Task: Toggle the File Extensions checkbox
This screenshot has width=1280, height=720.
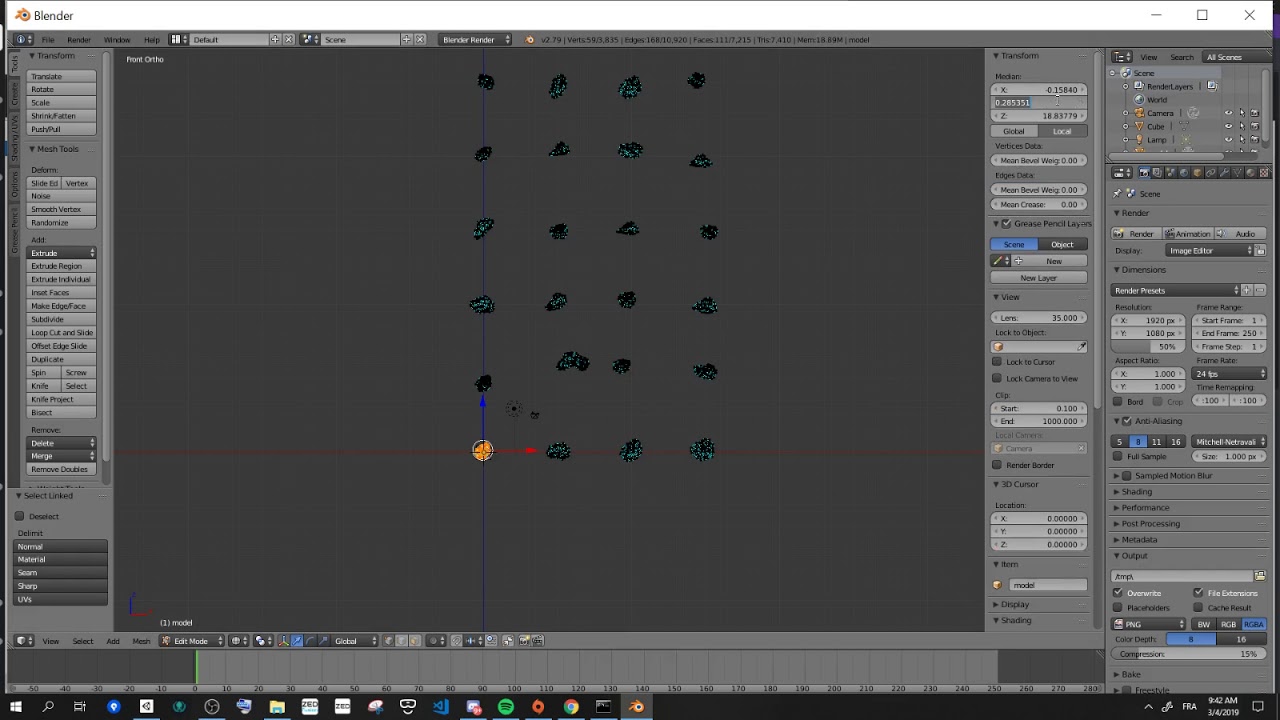Action: [1198, 593]
